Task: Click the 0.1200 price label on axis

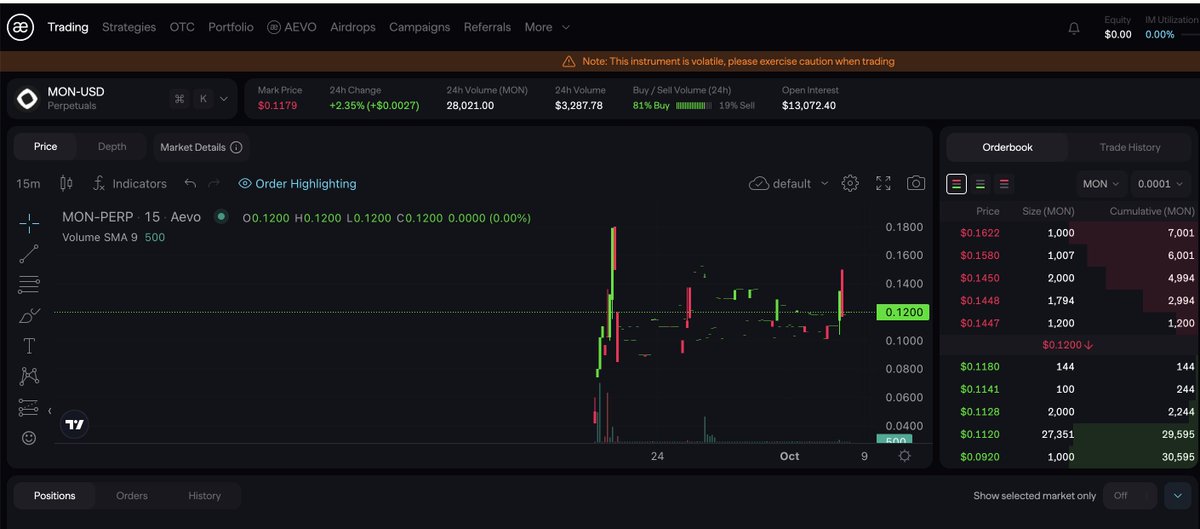Action: point(902,313)
